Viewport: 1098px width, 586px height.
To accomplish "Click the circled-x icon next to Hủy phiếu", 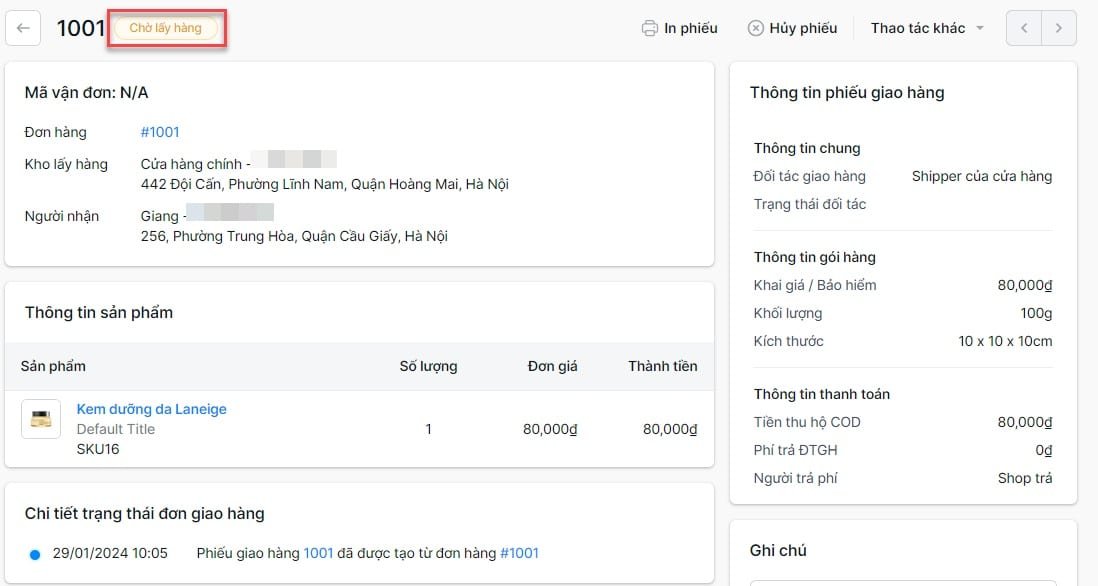I will (x=757, y=28).
